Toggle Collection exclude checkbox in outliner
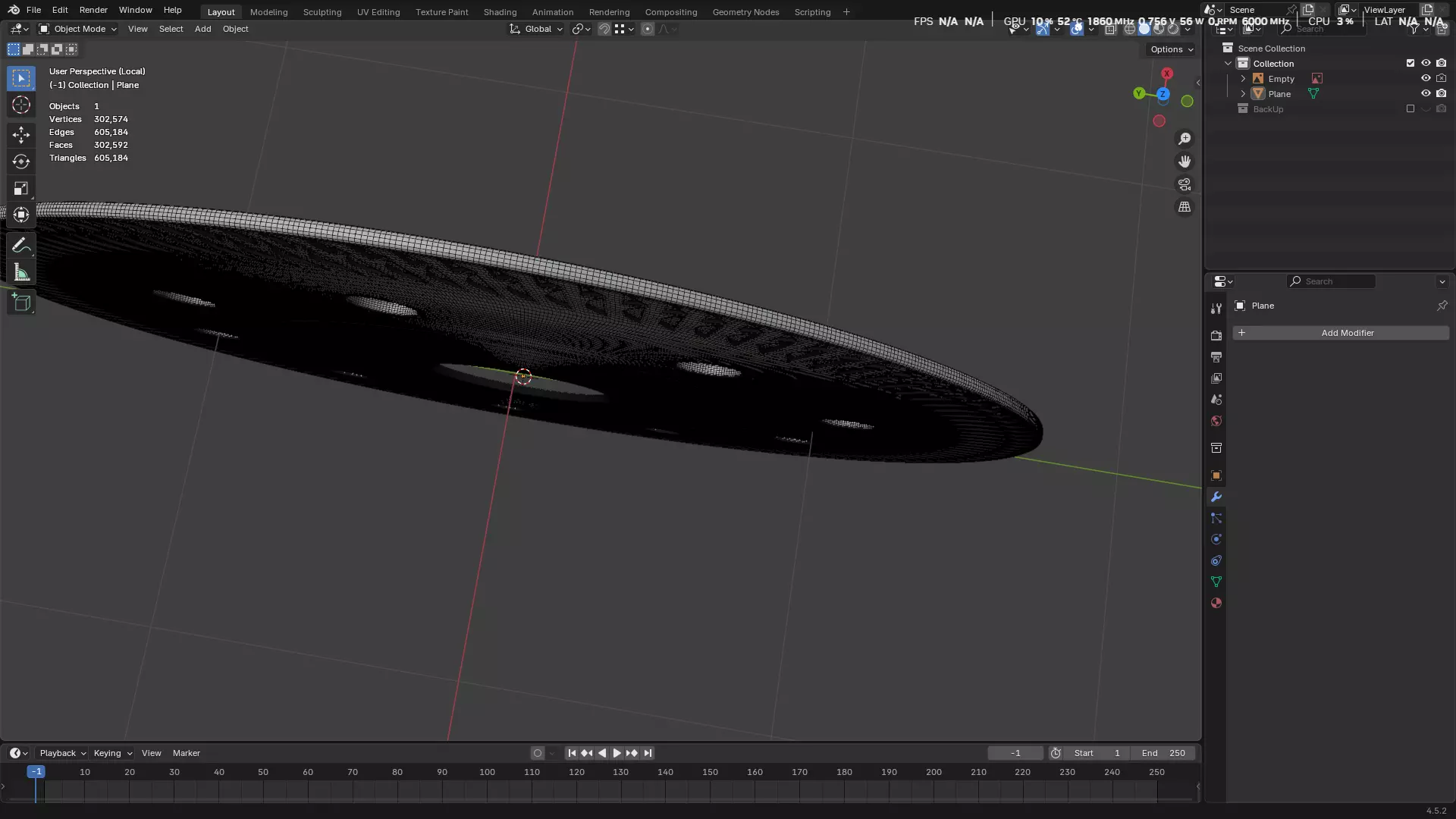This screenshot has height=819, width=1456. click(x=1410, y=64)
